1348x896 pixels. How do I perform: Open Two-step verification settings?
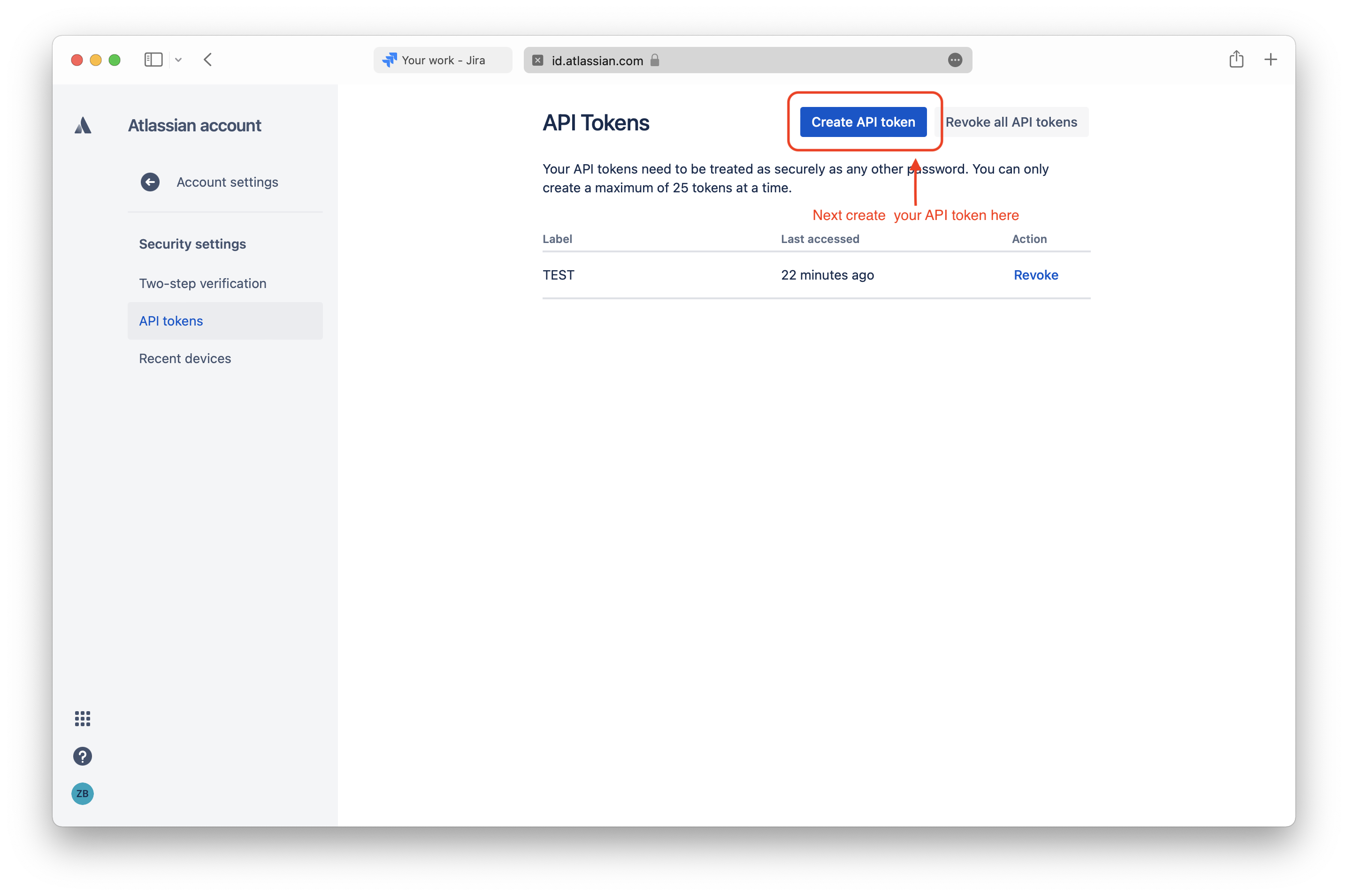pos(202,283)
